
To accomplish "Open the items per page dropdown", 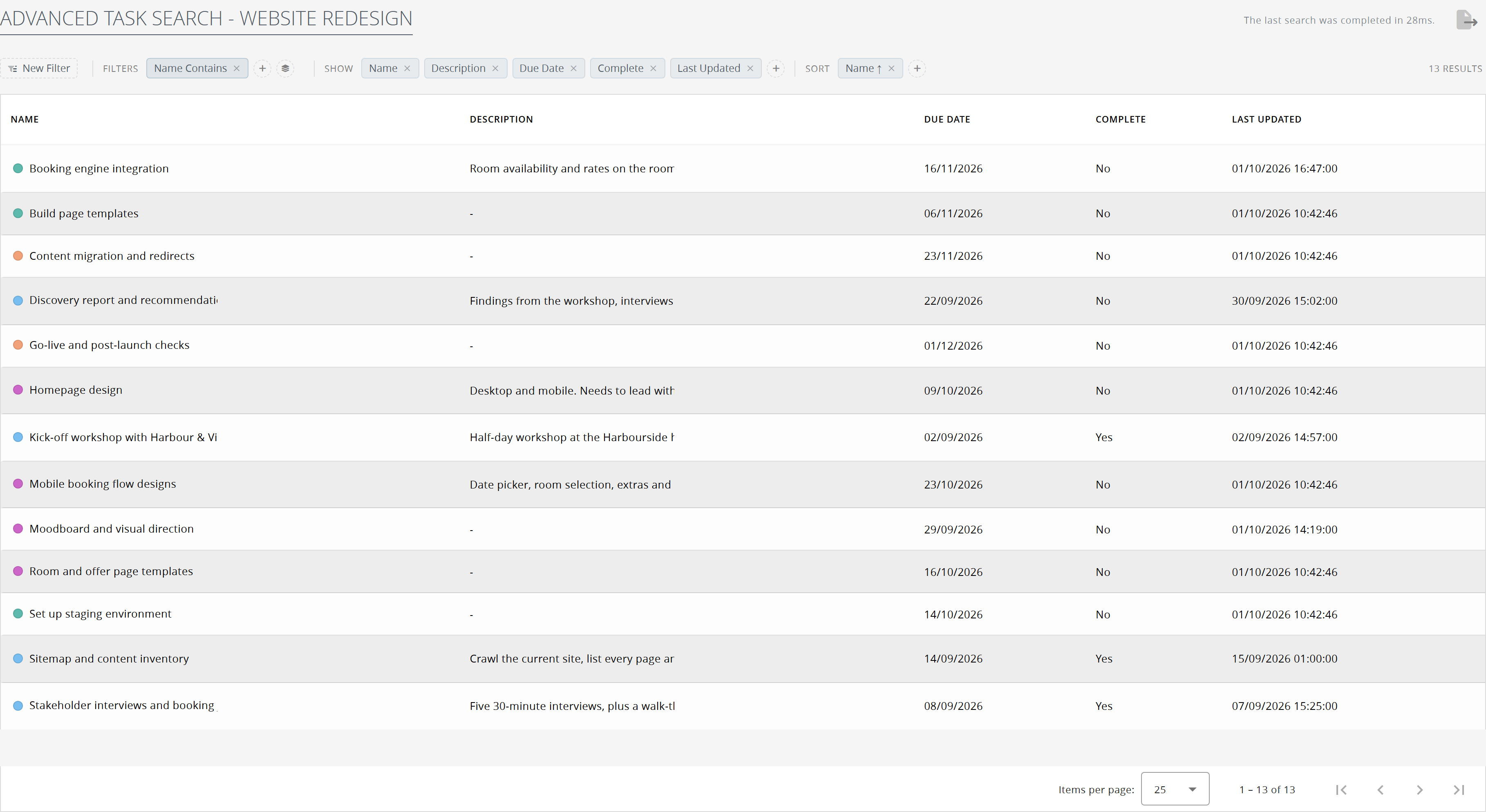I will (x=1175, y=789).
